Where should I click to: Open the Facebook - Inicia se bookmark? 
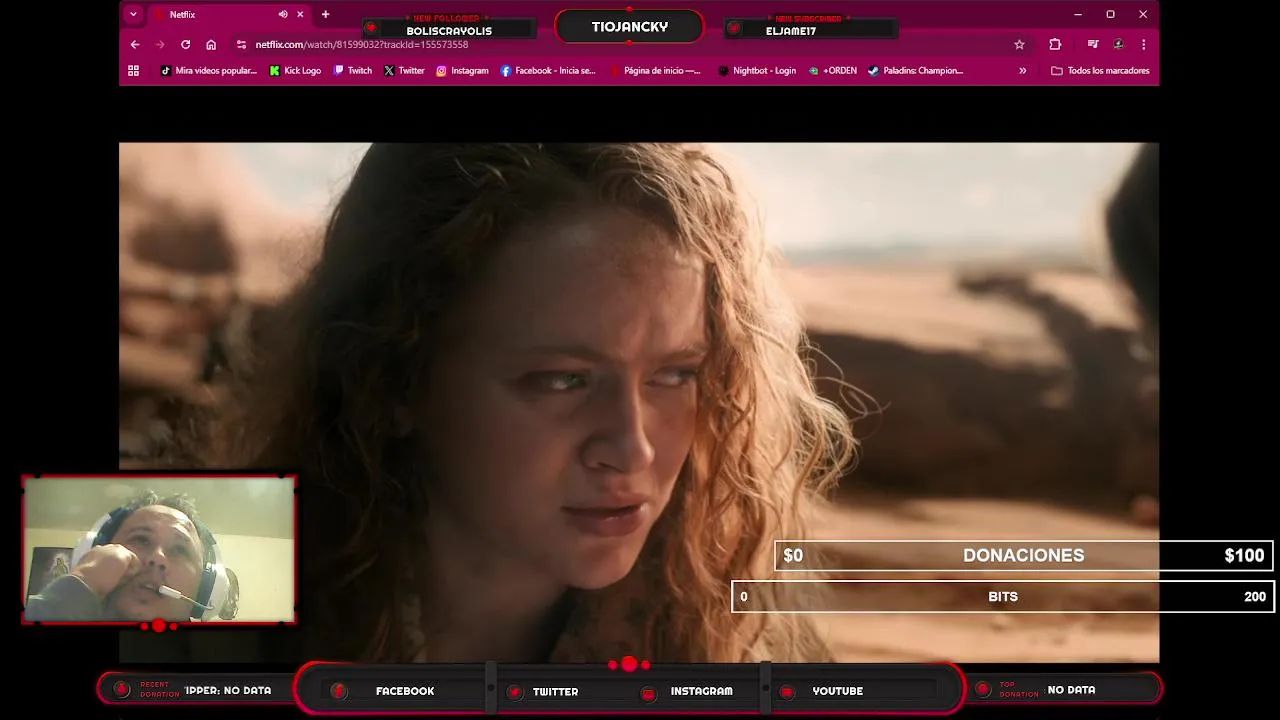(x=547, y=71)
